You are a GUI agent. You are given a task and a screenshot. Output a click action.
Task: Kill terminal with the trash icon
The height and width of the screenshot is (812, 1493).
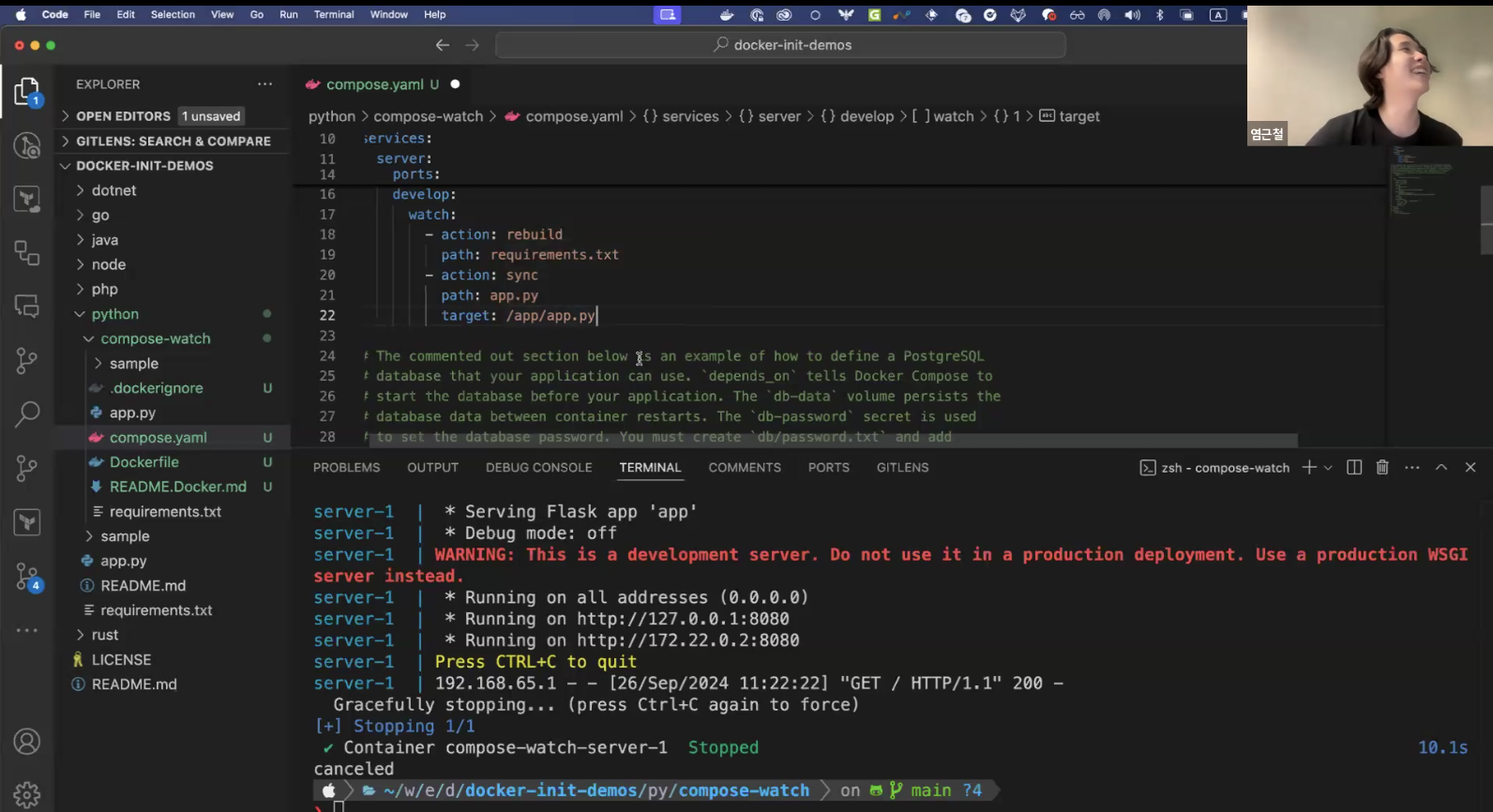click(x=1382, y=467)
